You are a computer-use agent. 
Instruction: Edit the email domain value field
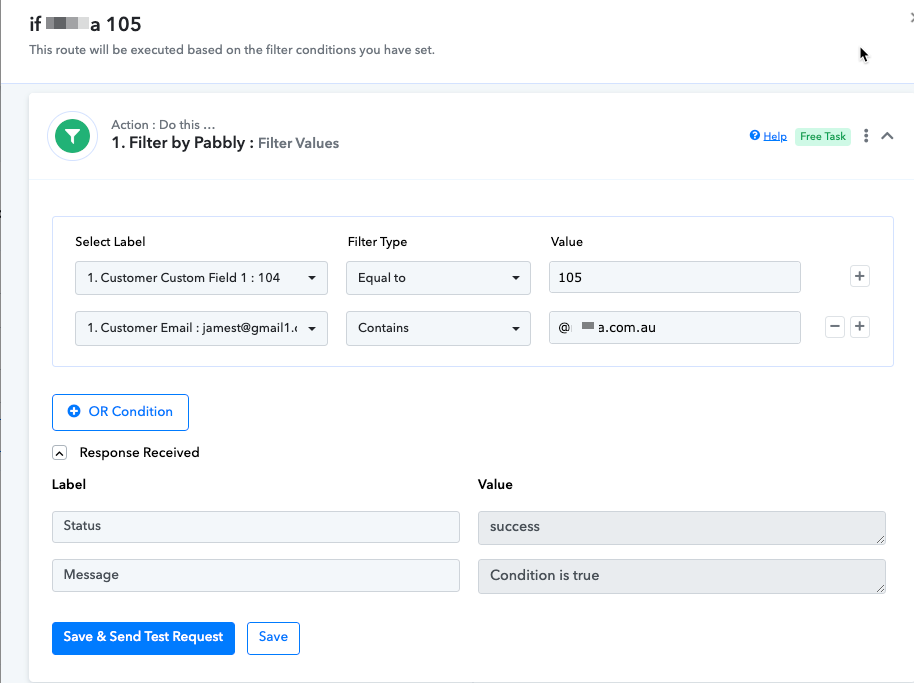tap(674, 328)
